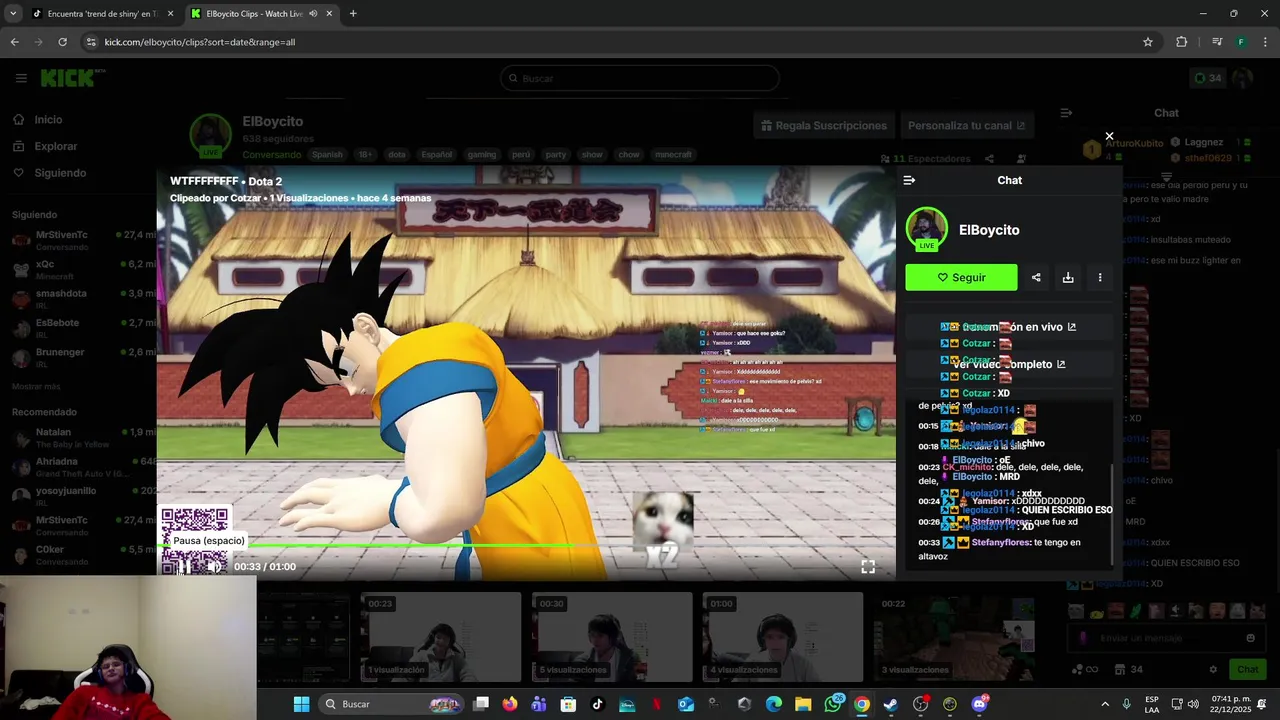1280x720 pixels.
Task: Open the xQc channel in sidebar
Action: pyautogui.click(x=80, y=269)
